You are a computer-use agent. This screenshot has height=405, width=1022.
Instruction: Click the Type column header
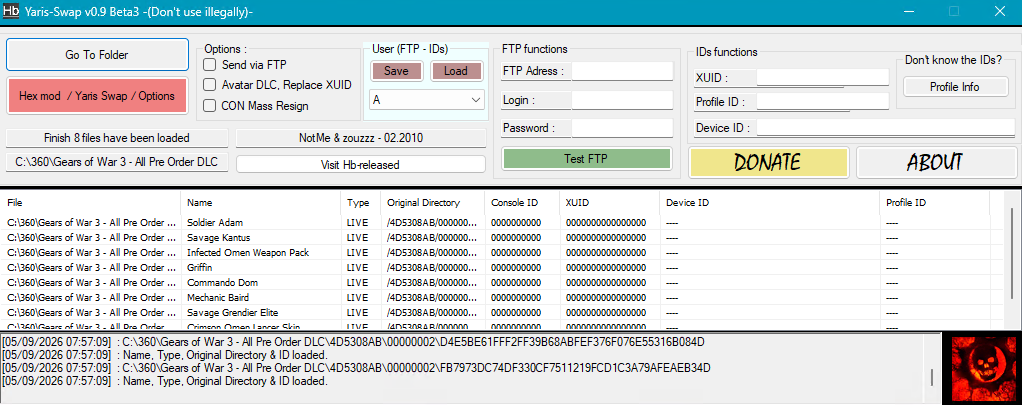click(360, 203)
